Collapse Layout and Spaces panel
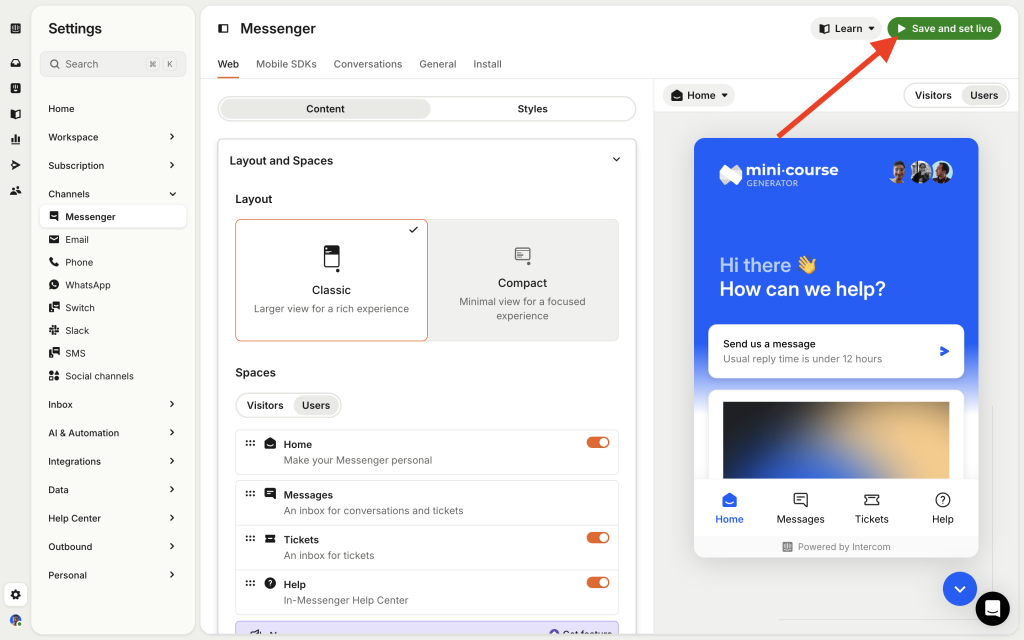 click(x=616, y=160)
